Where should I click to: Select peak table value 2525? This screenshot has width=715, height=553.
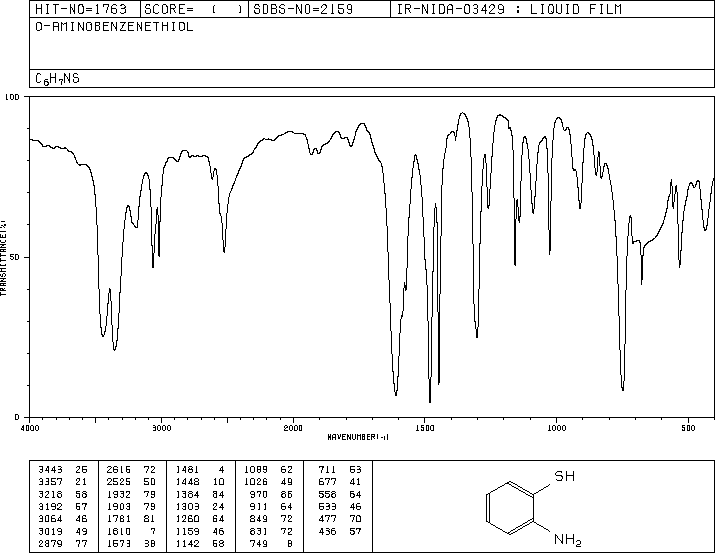click(x=119, y=482)
